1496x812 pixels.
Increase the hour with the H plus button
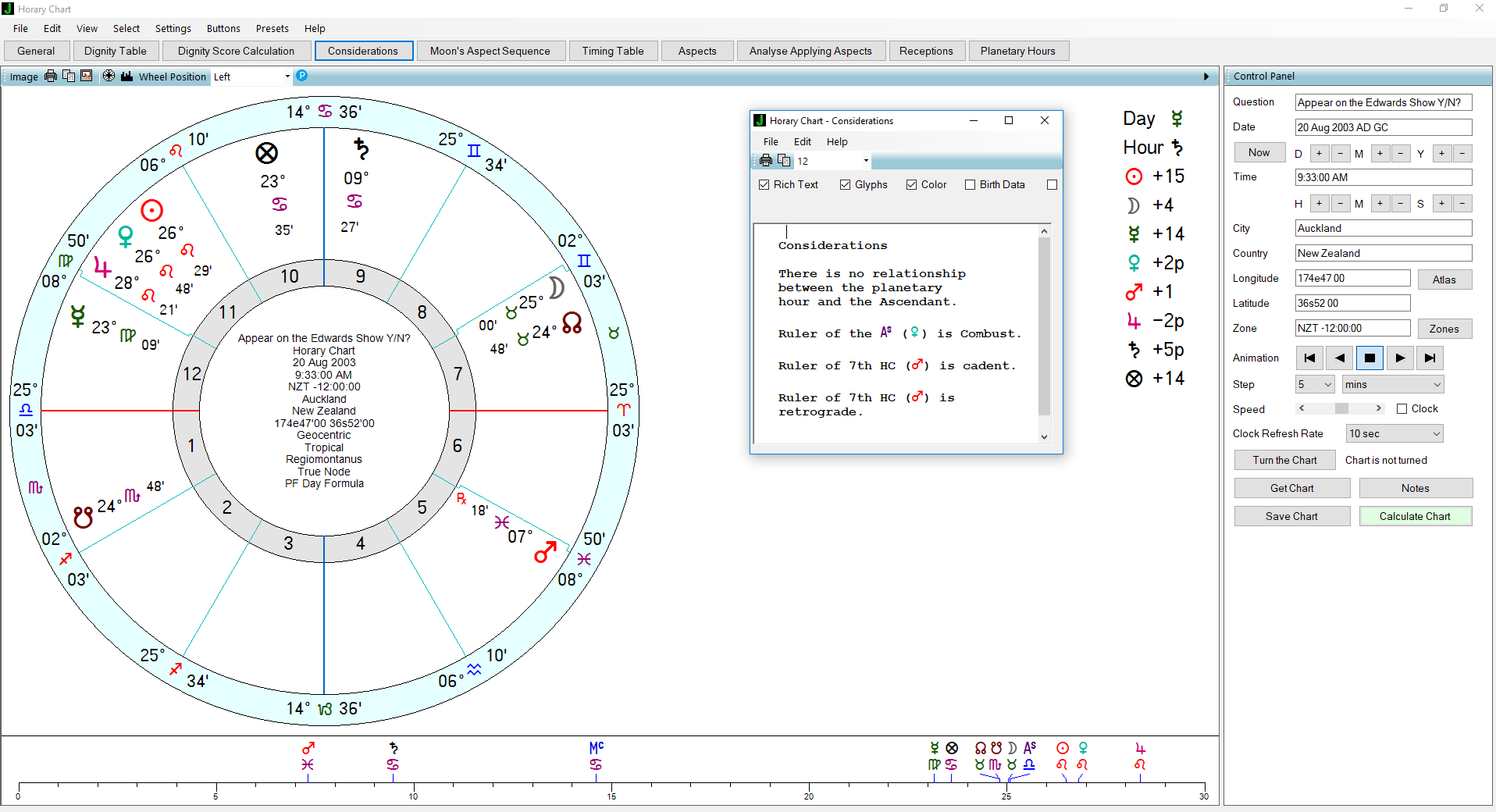click(1319, 203)
